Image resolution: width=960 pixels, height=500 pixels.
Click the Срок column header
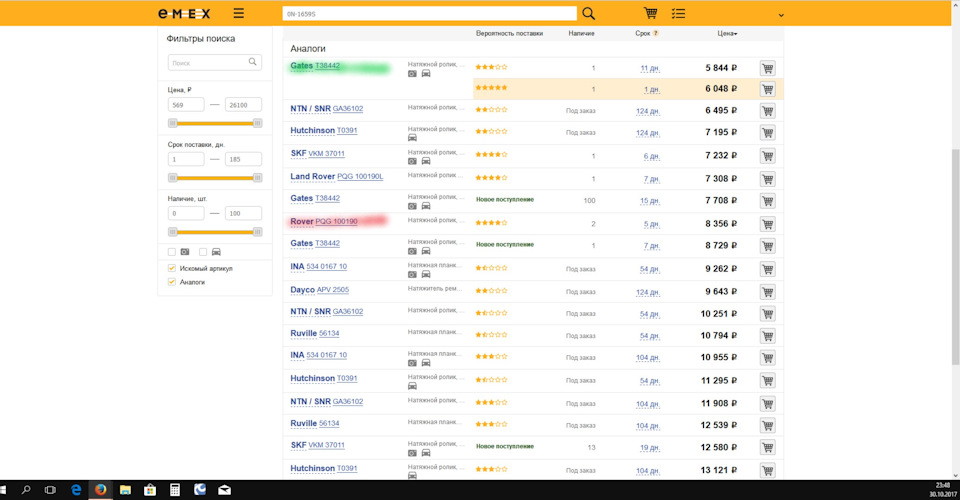click(642, 34)
